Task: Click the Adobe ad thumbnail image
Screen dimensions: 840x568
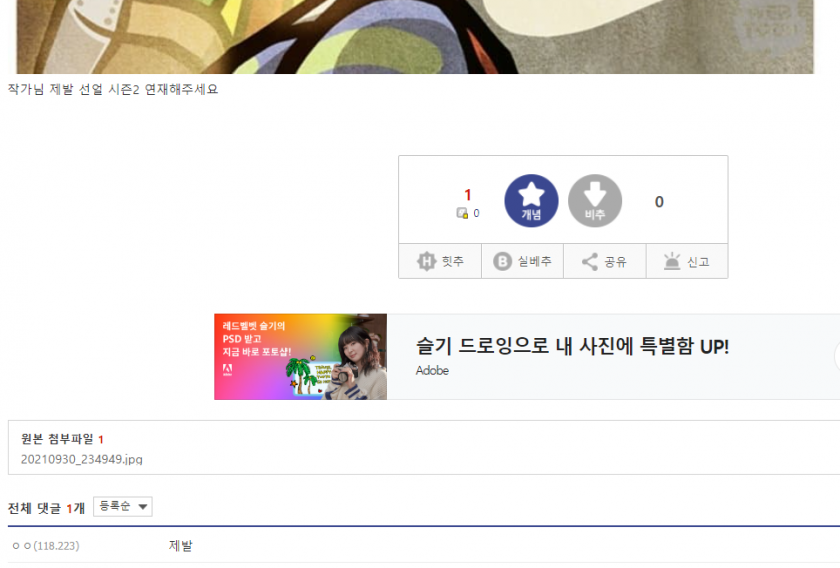Action: pyautogui.click(x=301, y=357)
